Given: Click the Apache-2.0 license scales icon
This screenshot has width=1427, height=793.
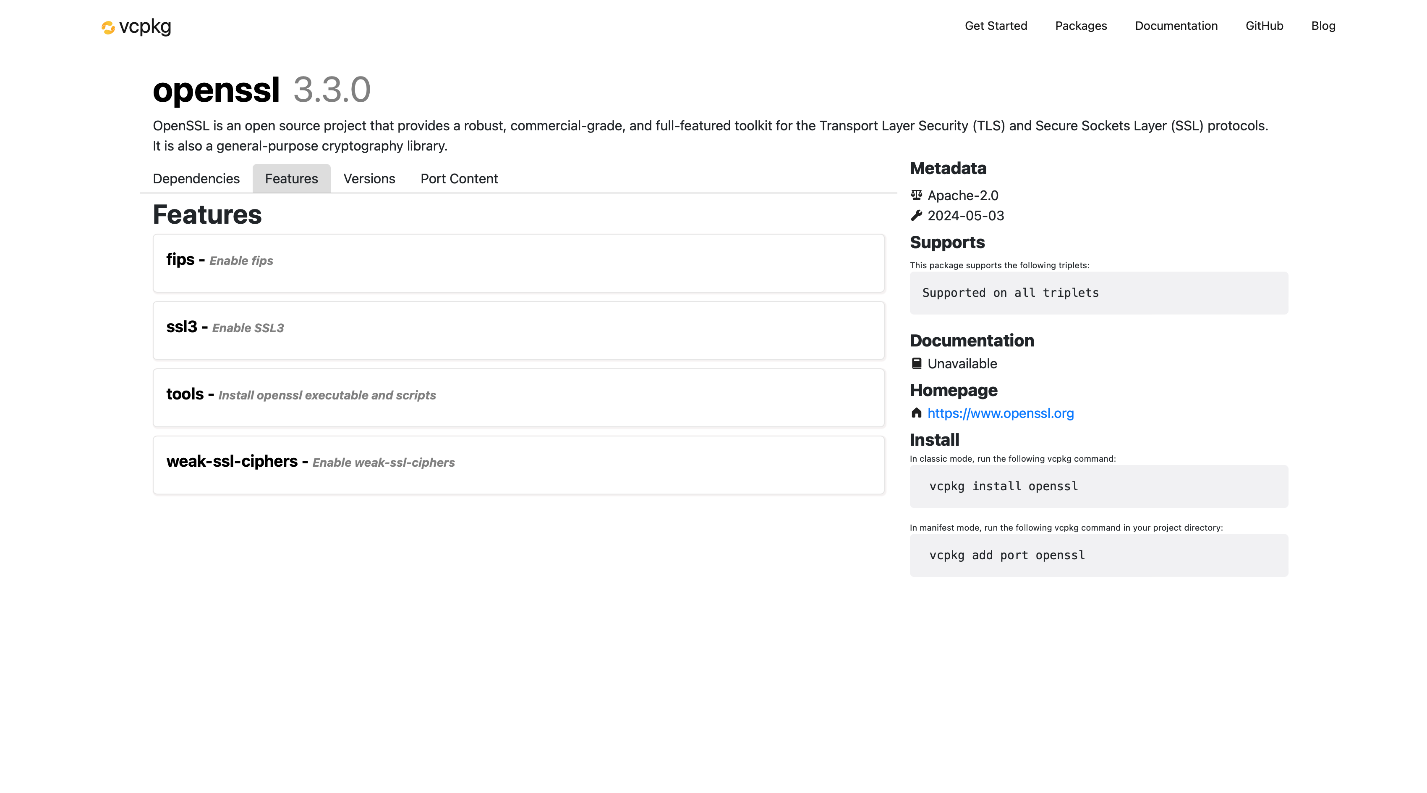Looking at the screenshot, I should [x=916, y=195].
